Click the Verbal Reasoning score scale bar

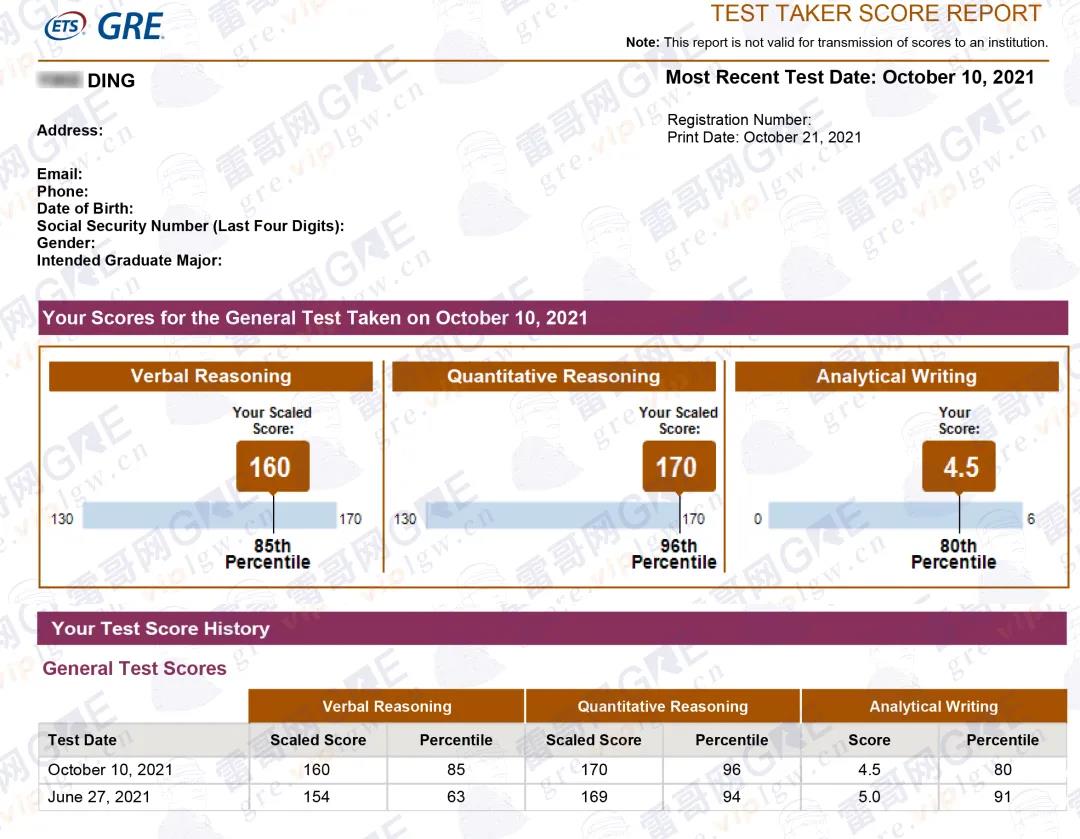coord(209,515)
